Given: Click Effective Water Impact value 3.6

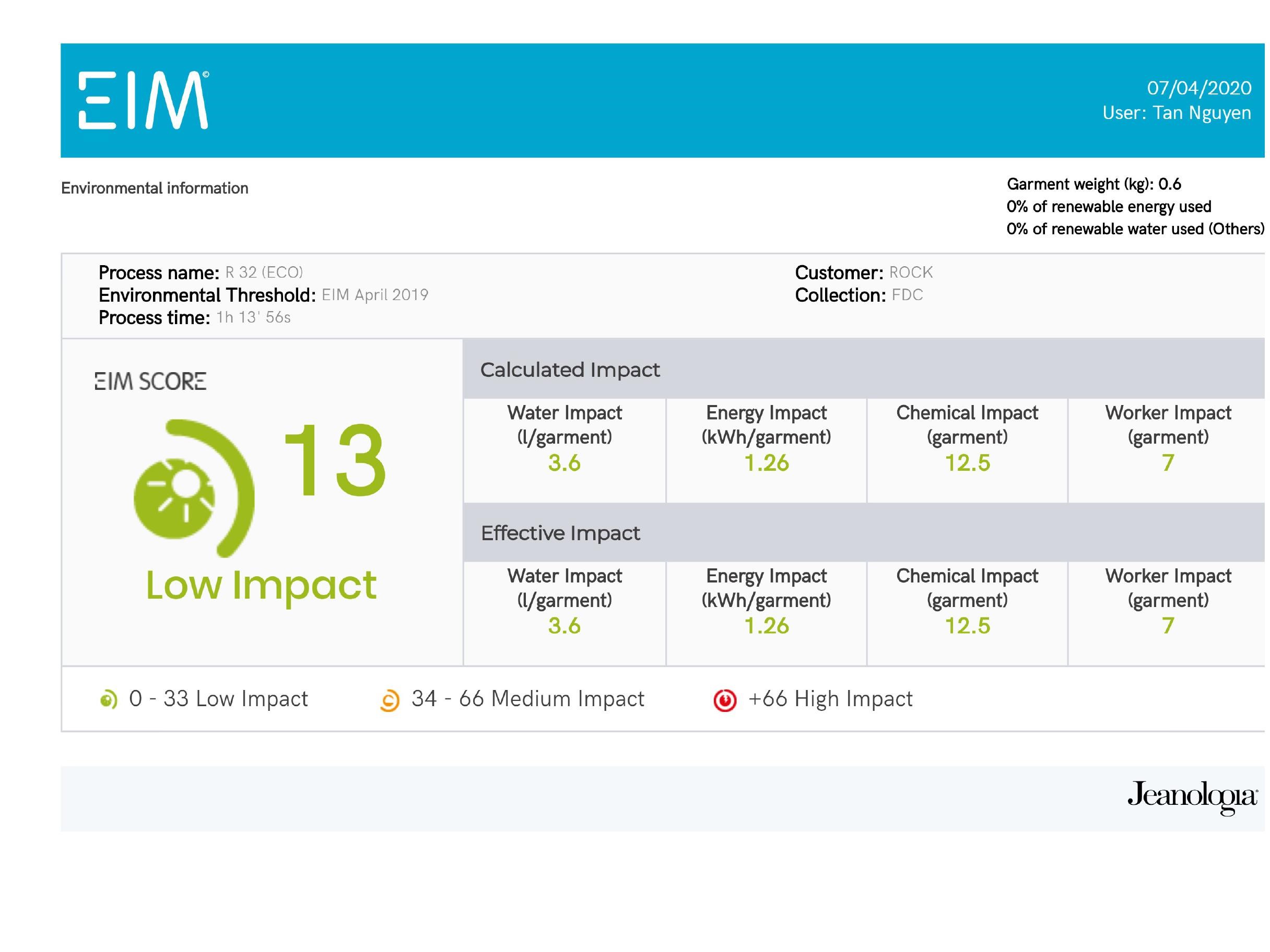Looking at the screenshot, I should (565, 626).
